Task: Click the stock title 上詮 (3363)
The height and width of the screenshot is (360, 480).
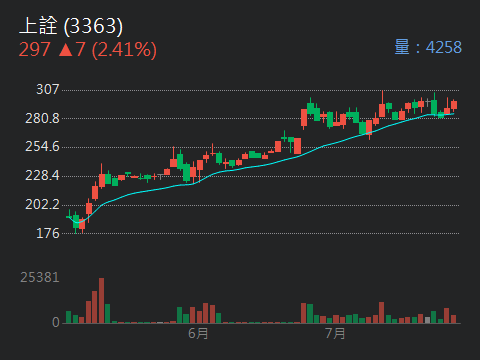Action: tap(71, 26)
